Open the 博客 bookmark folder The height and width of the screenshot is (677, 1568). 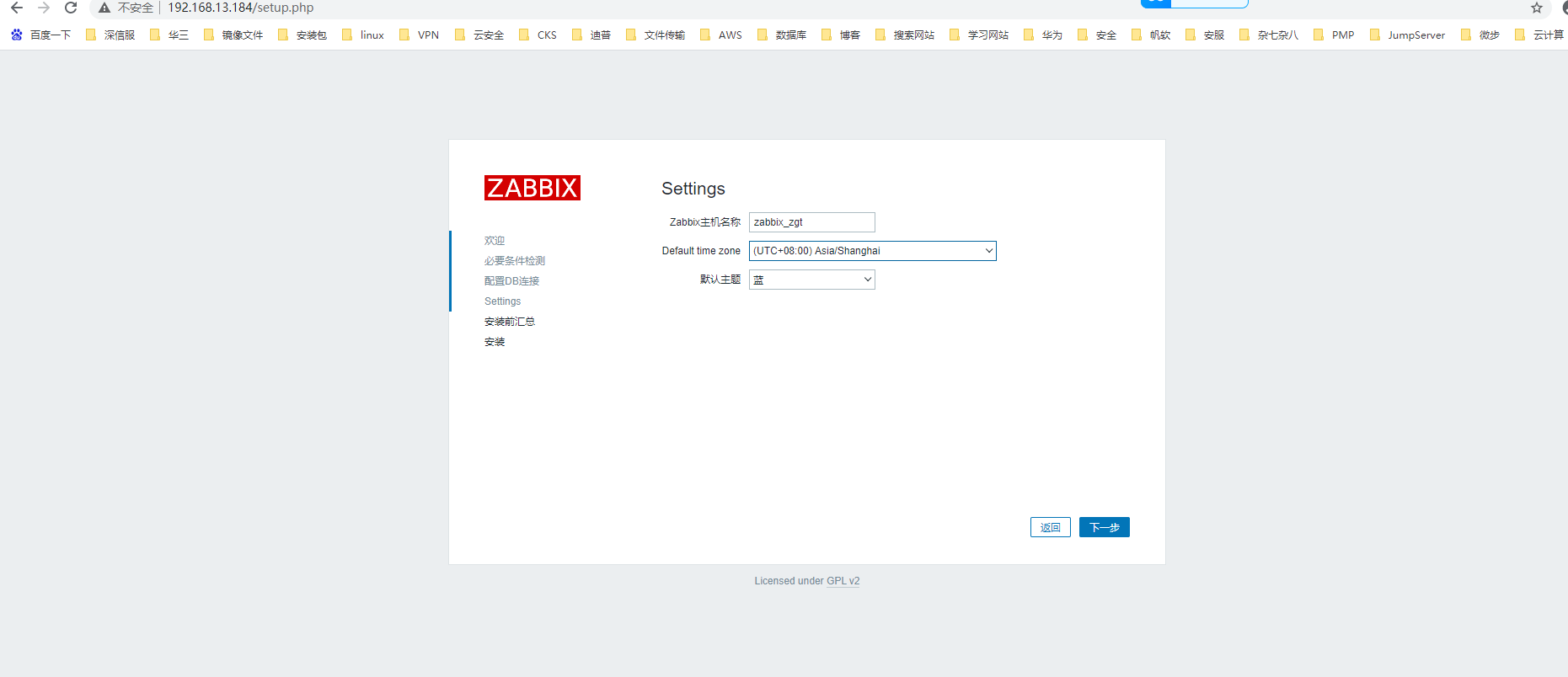pyautogui.click(x=841, y=35)
